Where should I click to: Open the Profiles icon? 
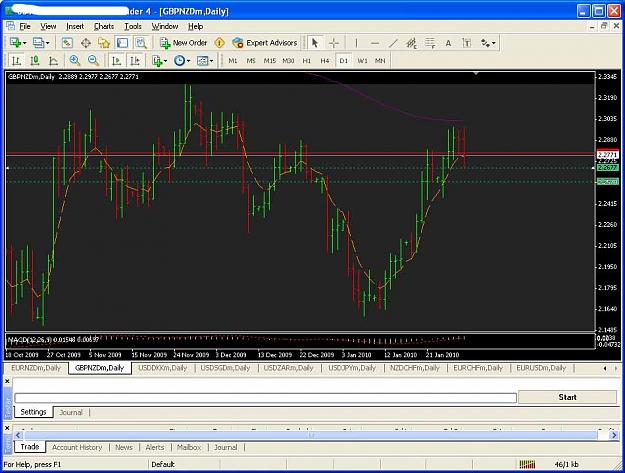[39, 43]
